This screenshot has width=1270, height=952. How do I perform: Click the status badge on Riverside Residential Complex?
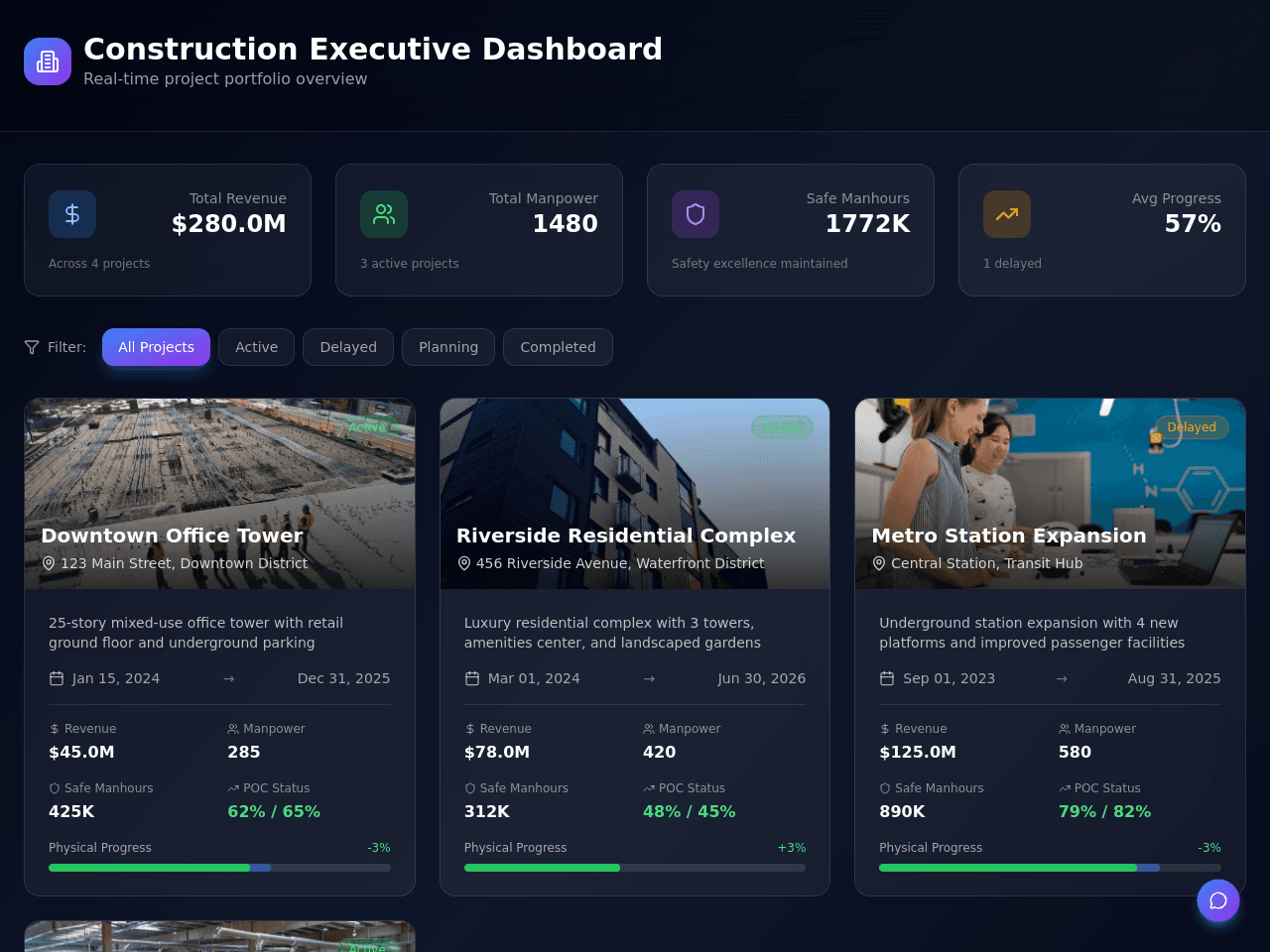coord(783,427)
